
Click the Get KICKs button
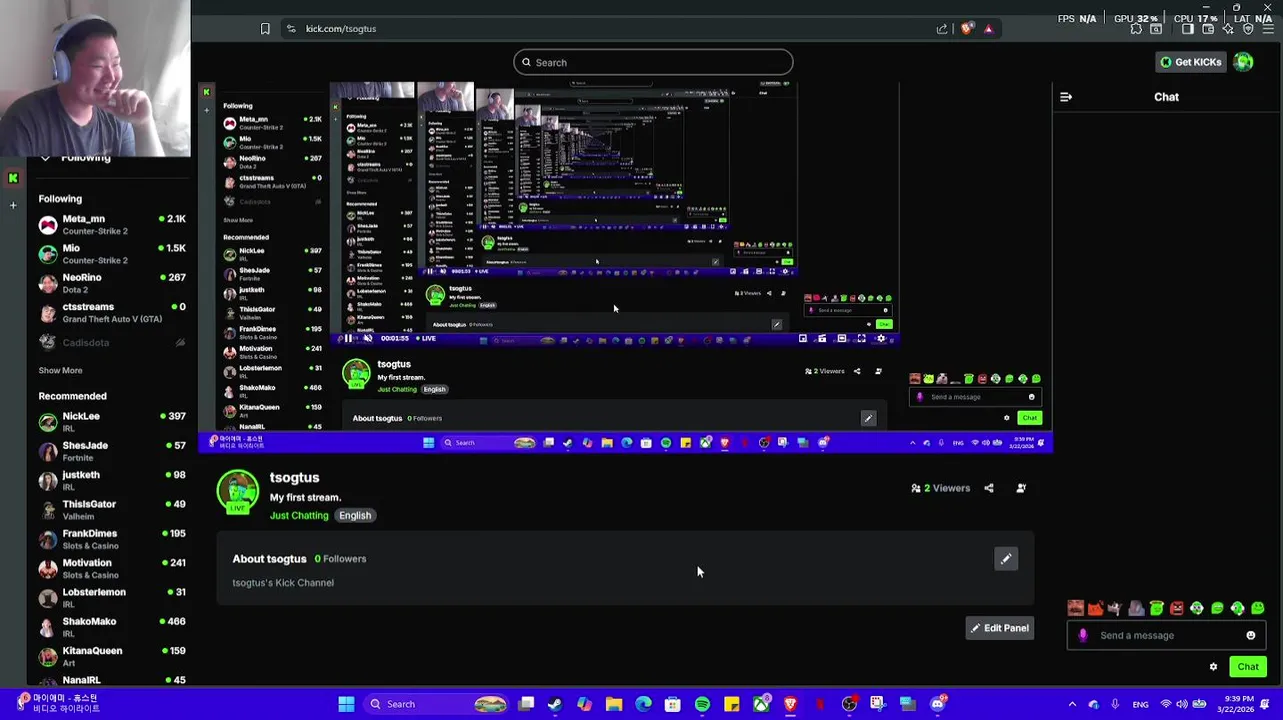point(1190,62)
